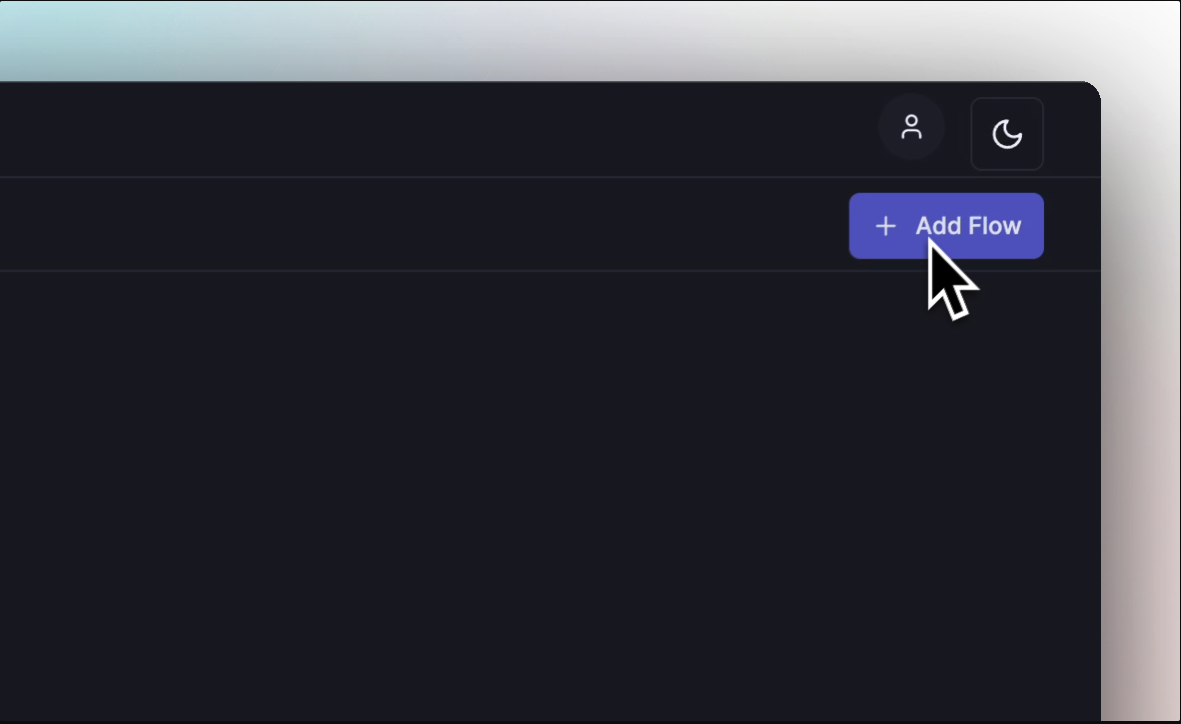Click the user profile icon
Image resolution: width=1181 pixels, height=724 pixels.
911,128
